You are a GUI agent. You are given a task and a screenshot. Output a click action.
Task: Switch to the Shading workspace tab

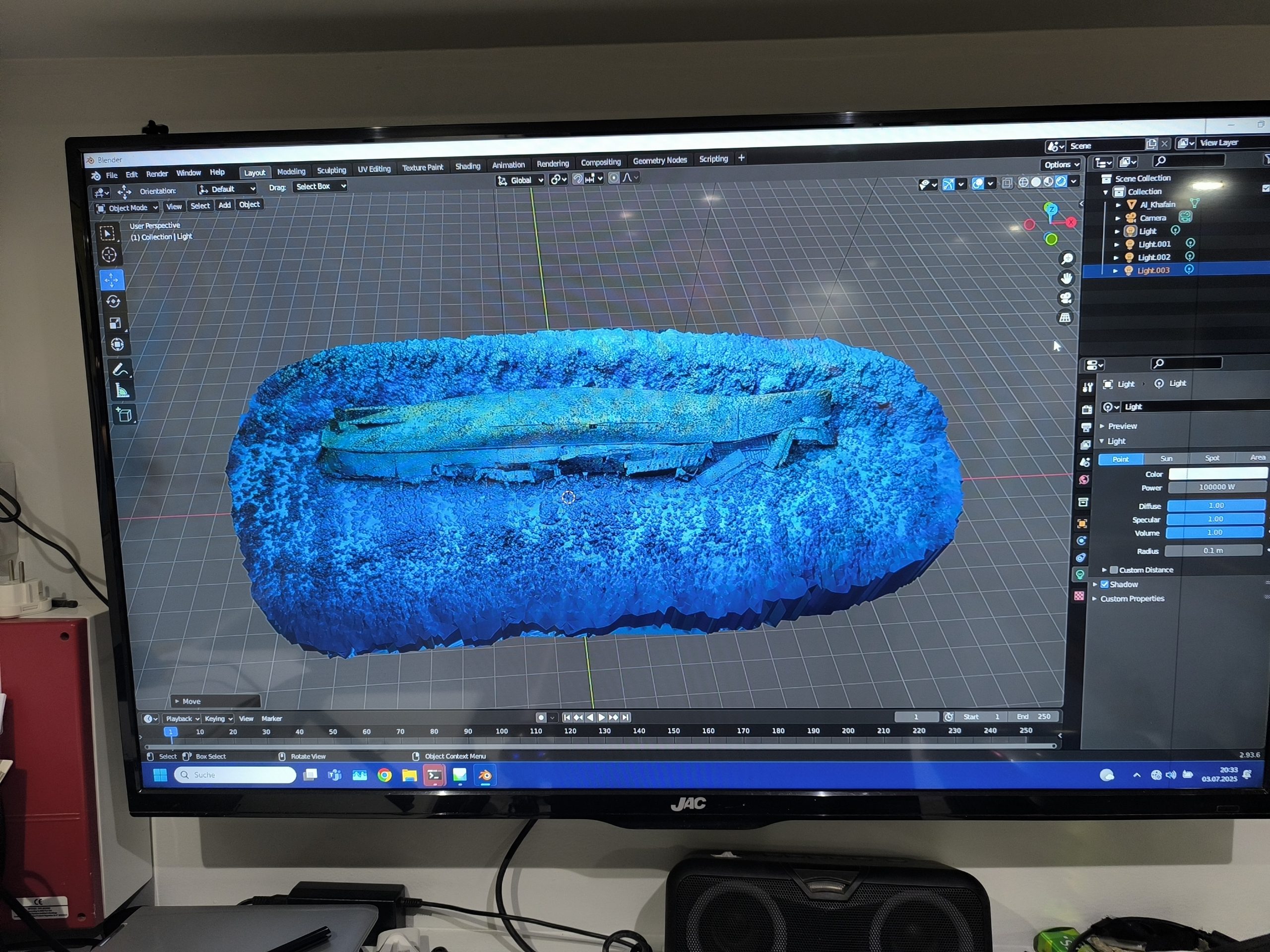[x=467, y=167]
